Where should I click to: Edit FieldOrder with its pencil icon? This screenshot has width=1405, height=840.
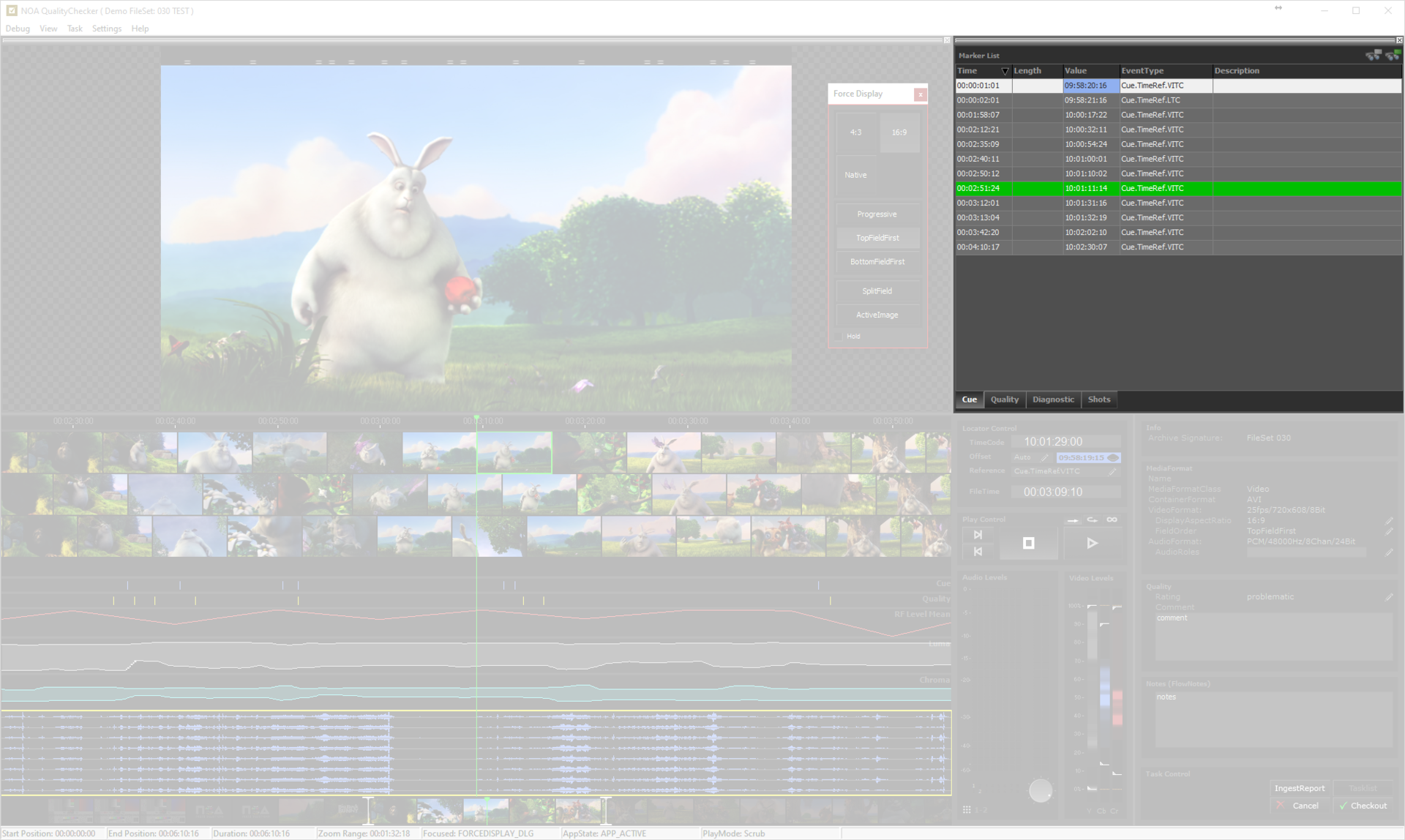pos(1389,531)
